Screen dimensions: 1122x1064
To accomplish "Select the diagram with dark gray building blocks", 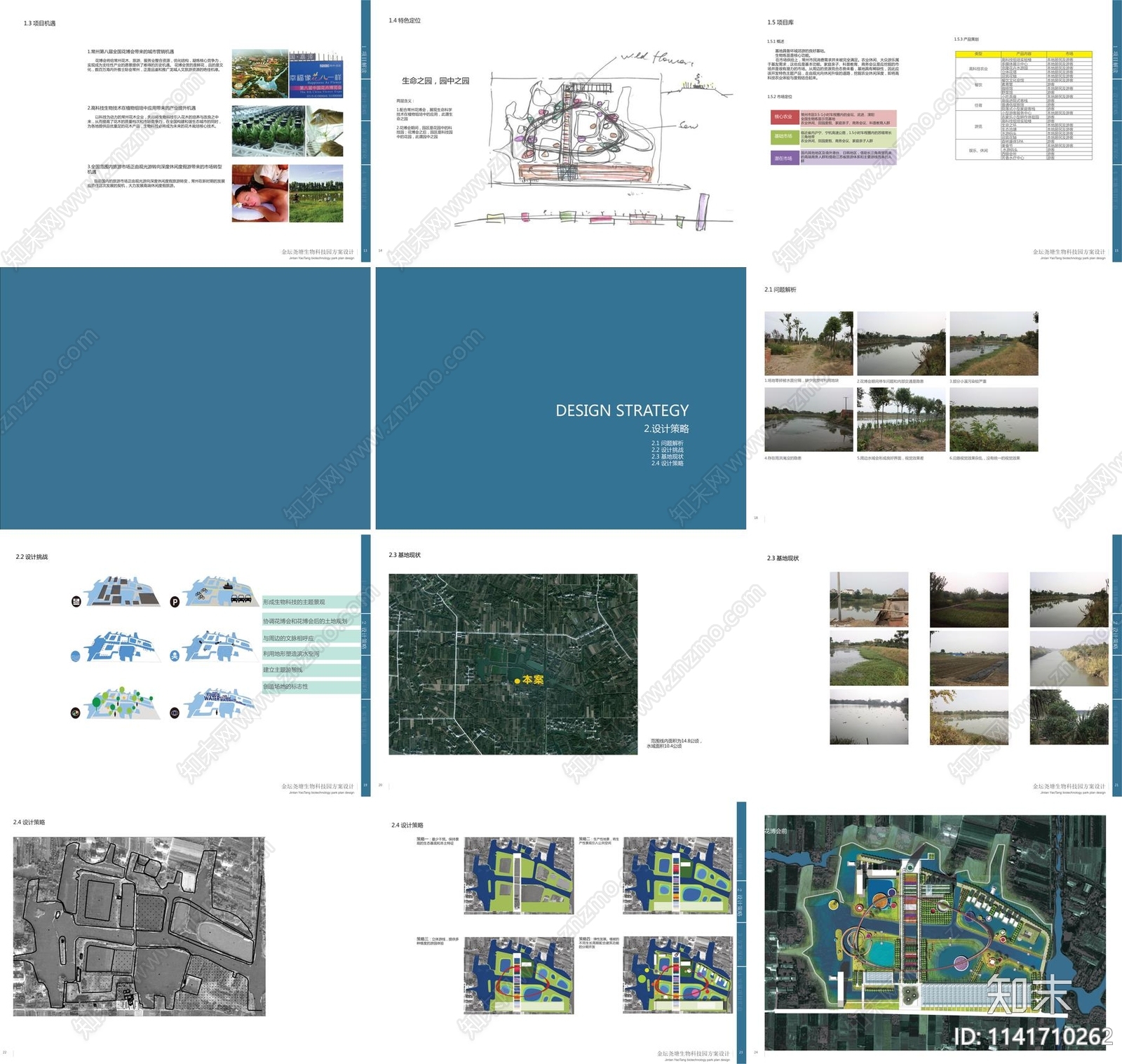I will point(122,592).
